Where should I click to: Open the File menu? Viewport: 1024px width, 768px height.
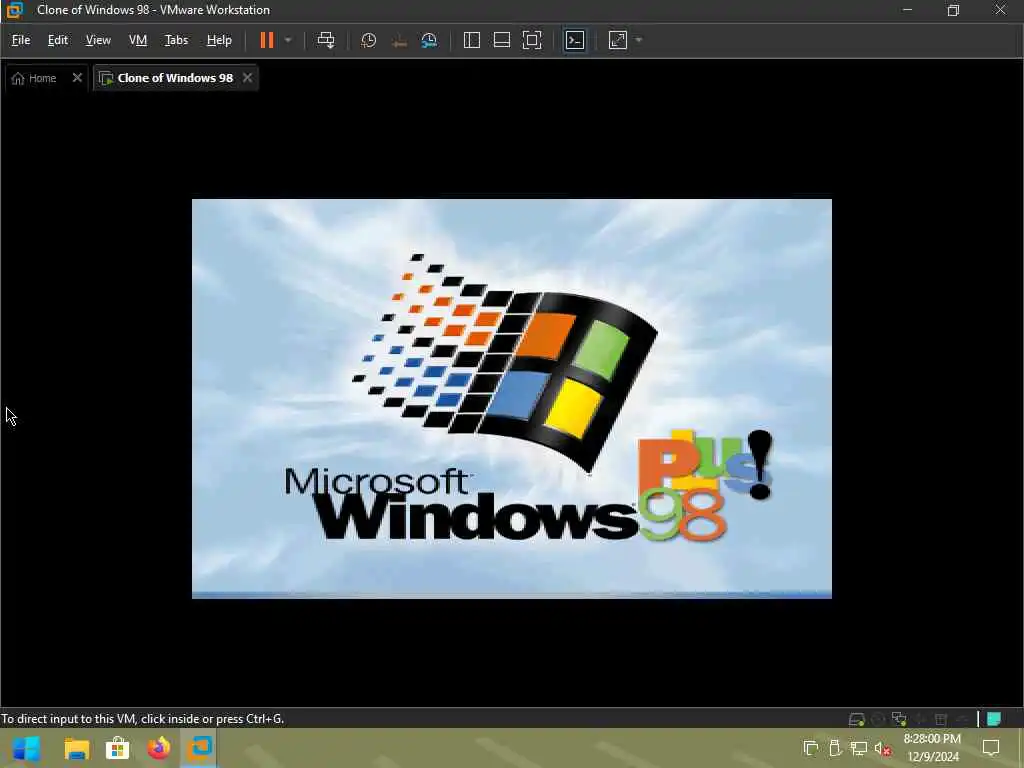pos(21,40)
